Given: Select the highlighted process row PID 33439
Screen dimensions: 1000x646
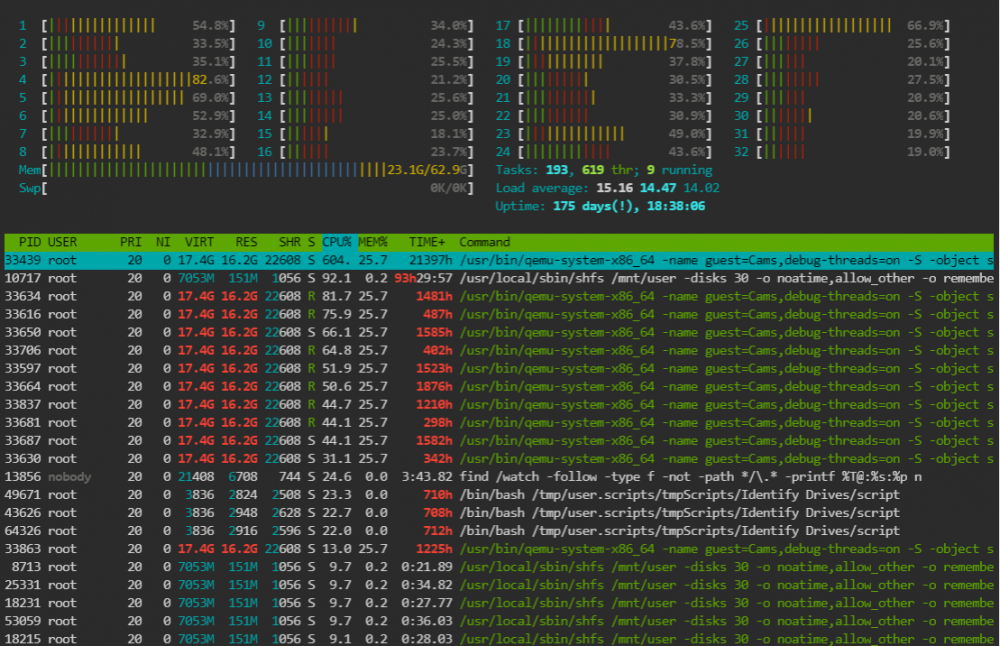Looking at the screenshot, I should tap(499, 260).
